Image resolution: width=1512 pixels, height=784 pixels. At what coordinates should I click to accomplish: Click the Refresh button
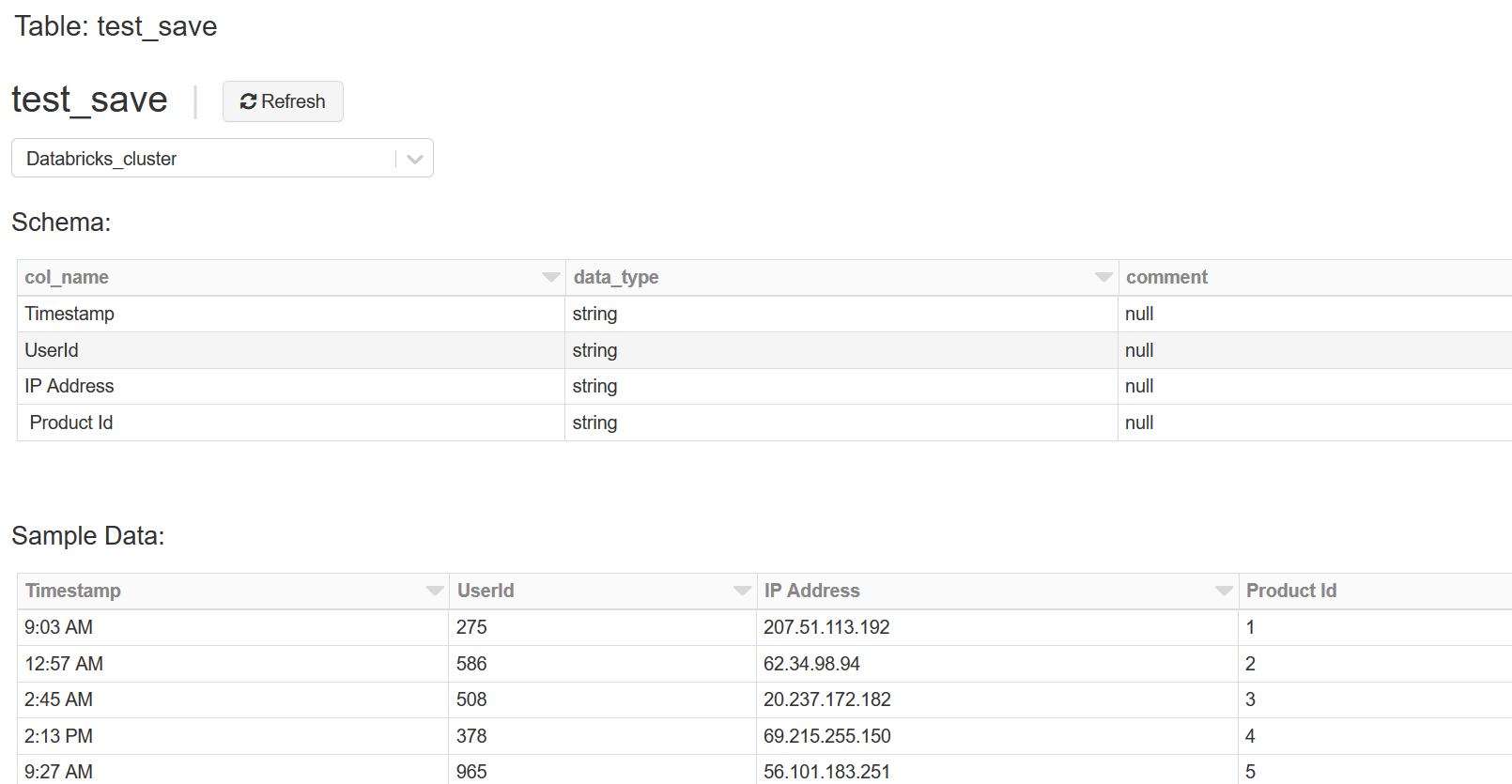(283, 101)
